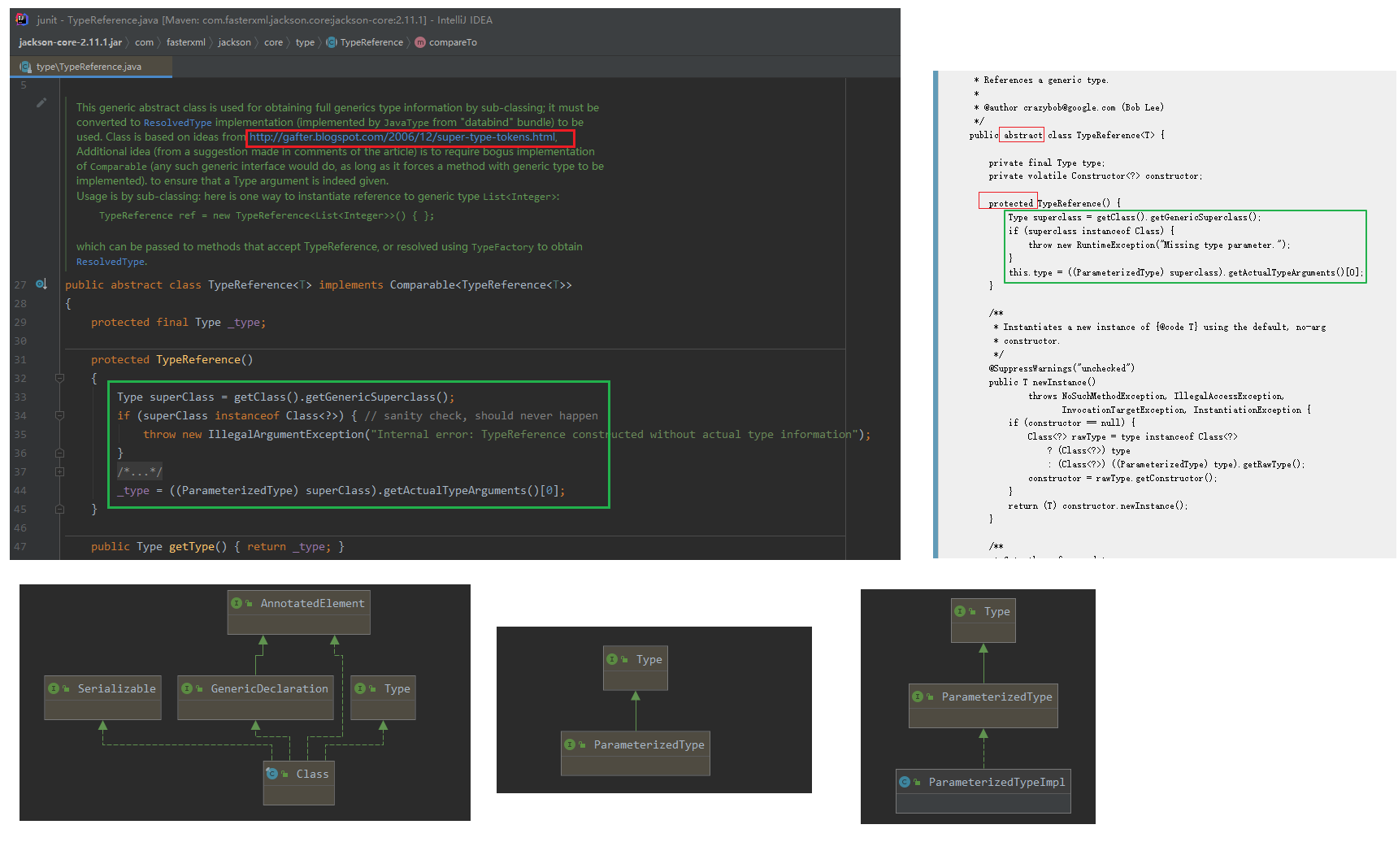Image resolution: width=1398 pixels, height=868 pixels.
Task: Click the pencil icon to toggle rendered doc
Action: tap(41, 103)
